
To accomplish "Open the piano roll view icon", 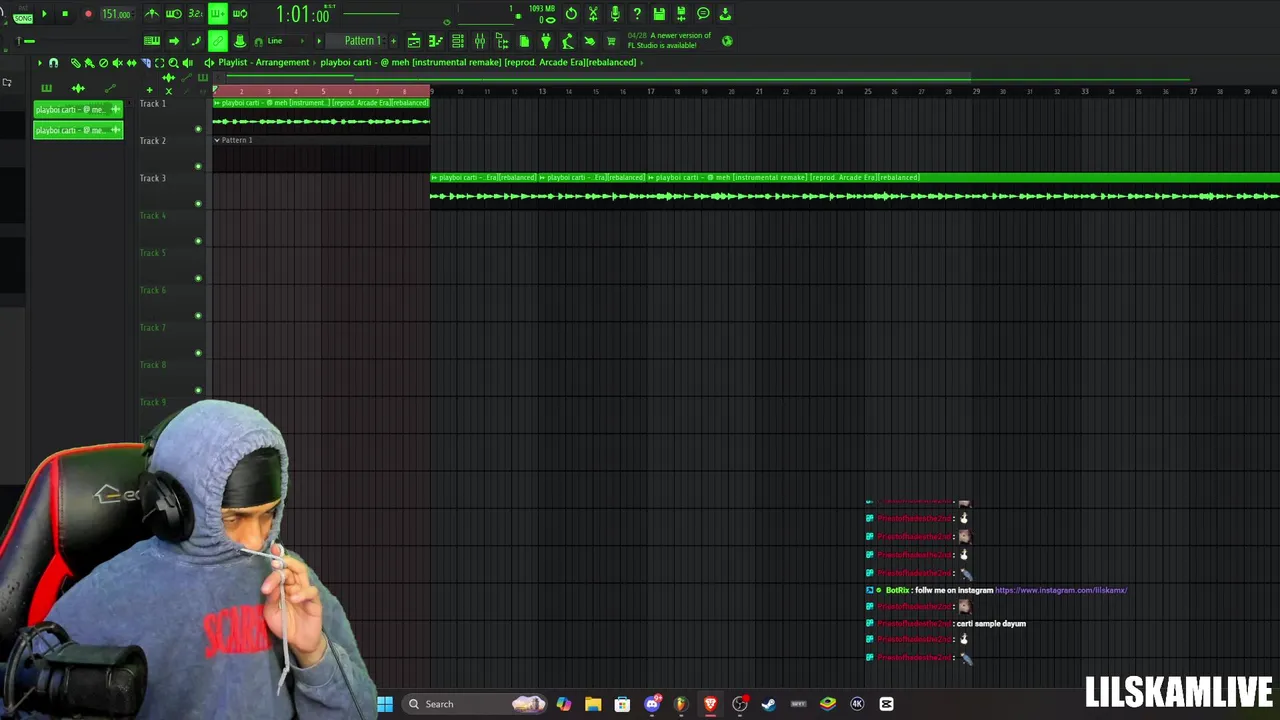I will coord(436,41).
